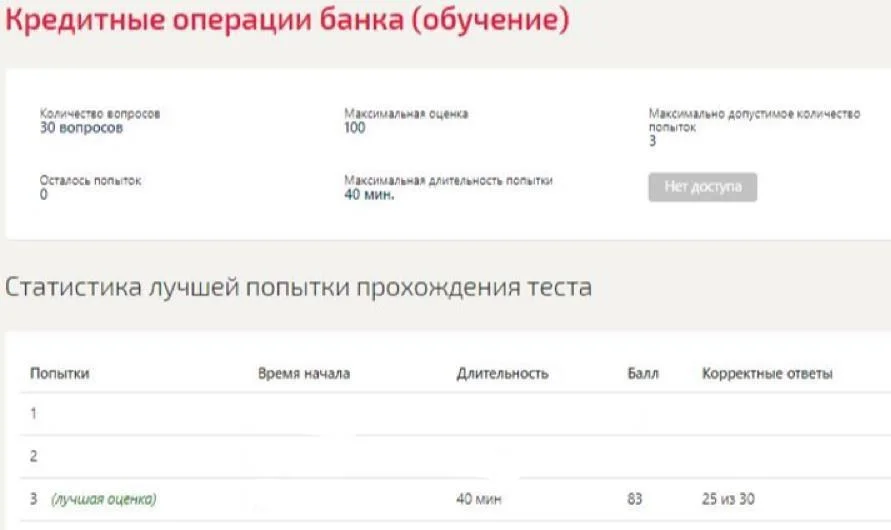The image size is (891, 530).
Task: Click the maximum allowed attempts value 3
Action: click(x=652, y=141)
